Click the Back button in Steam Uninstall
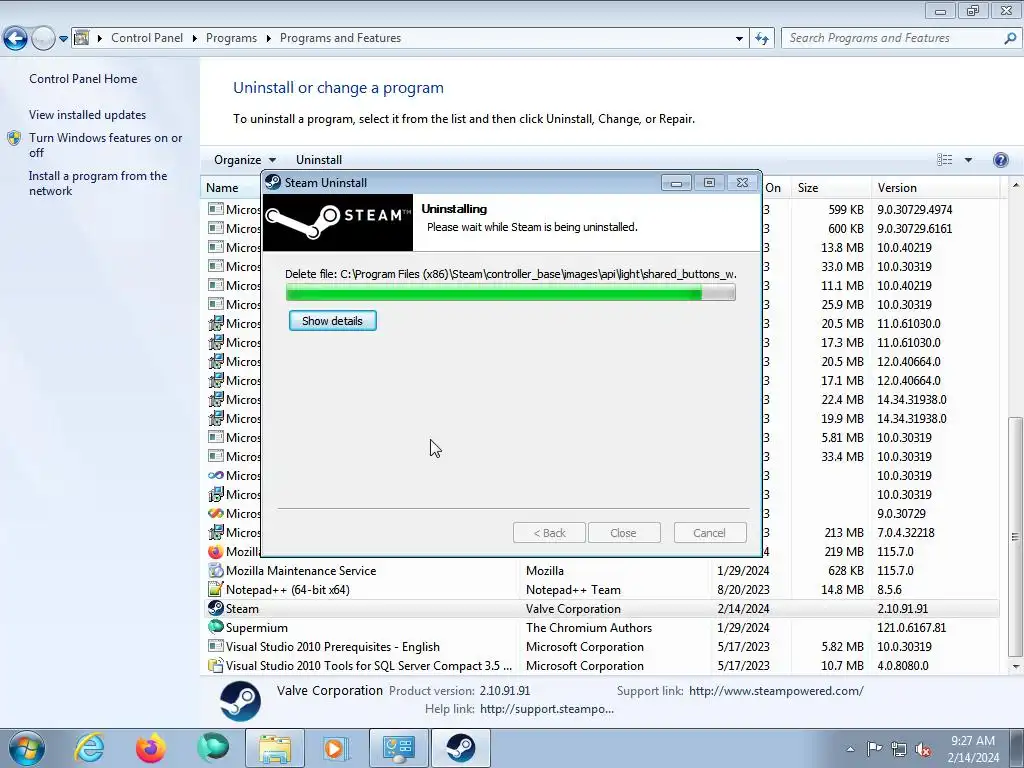 (550, 533)
